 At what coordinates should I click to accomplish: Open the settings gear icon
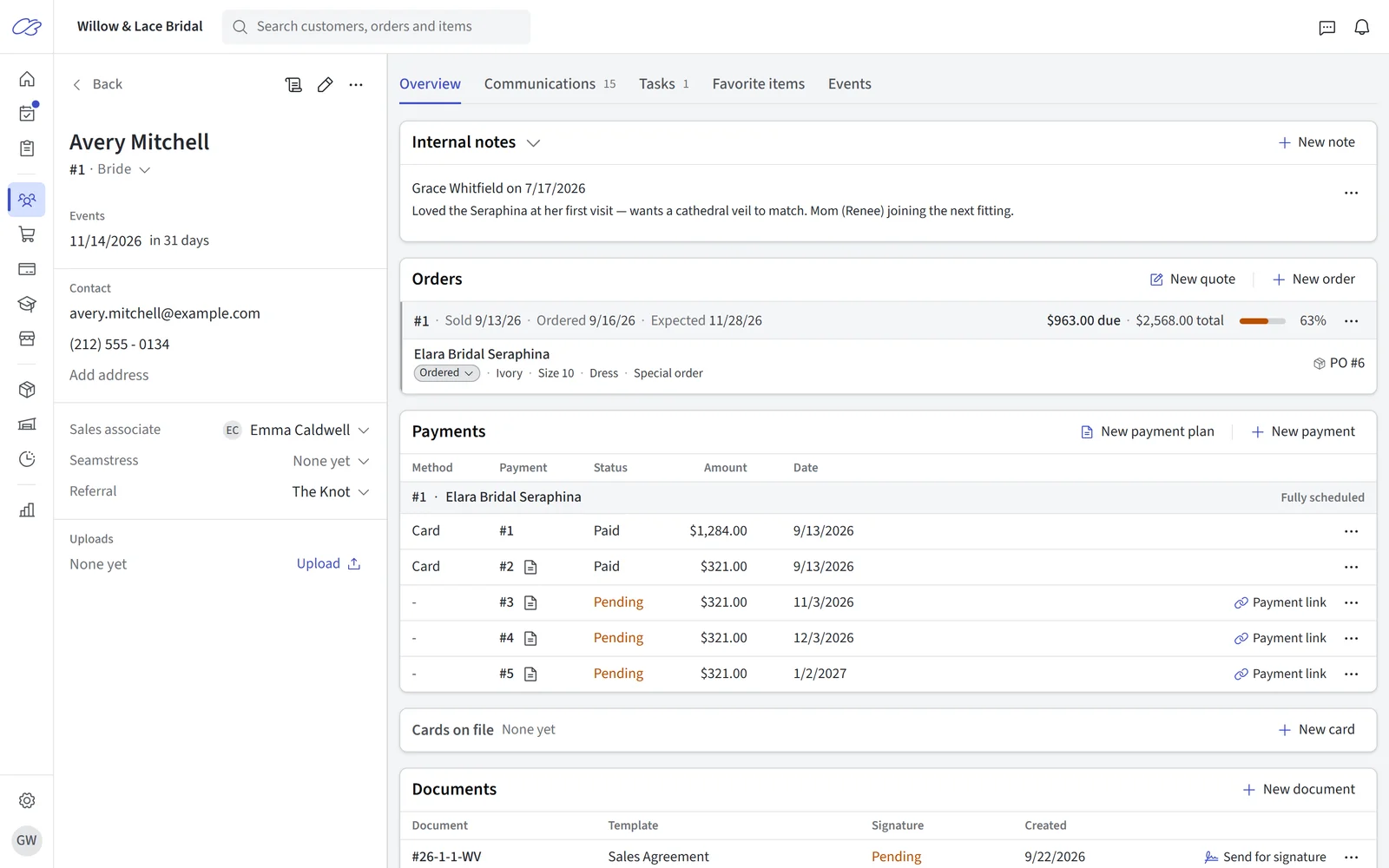click(27, 800)
